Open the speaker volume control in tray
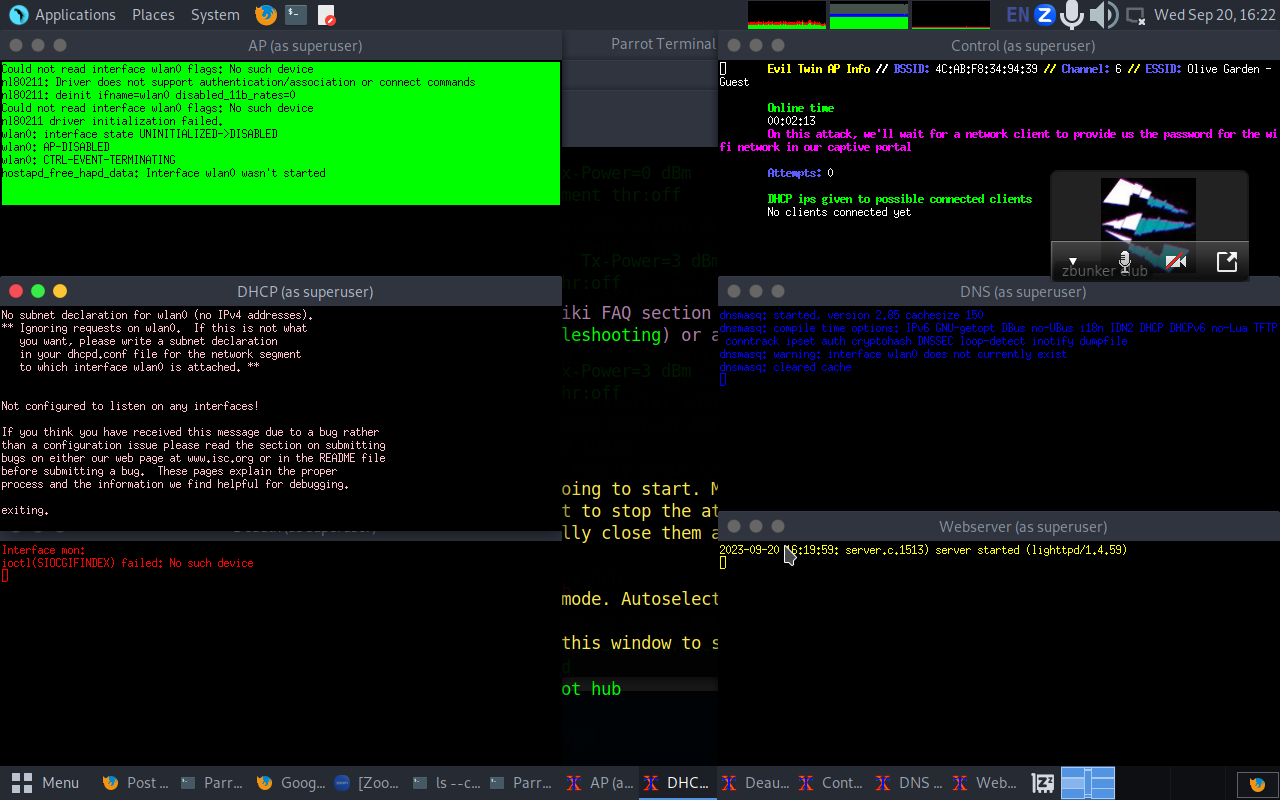Viewport: 1280px width, 800px height. click(x=1103, y=15)
